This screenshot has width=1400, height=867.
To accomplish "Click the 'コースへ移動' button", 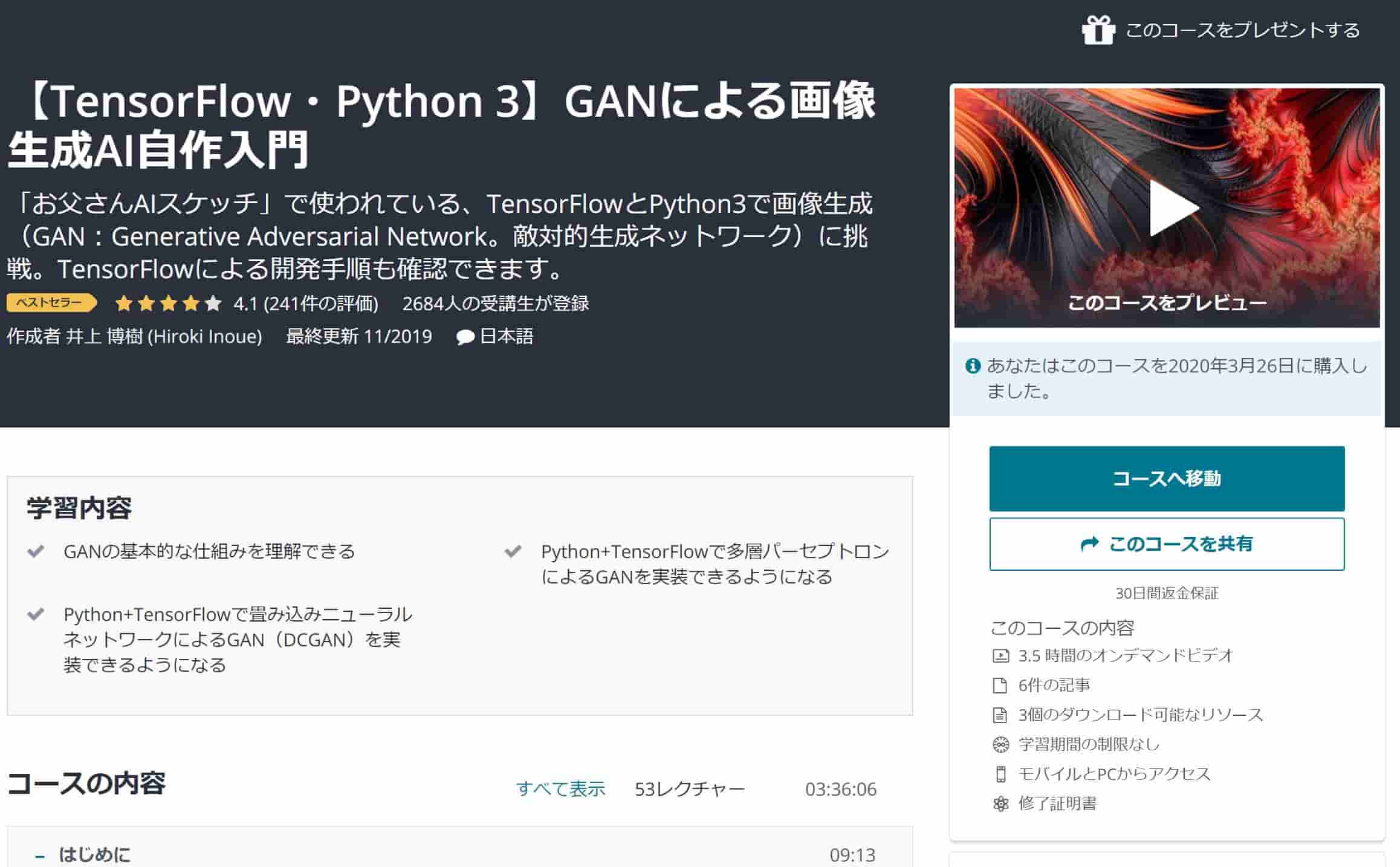I will pyautogui.click(x=1167, y=478).
